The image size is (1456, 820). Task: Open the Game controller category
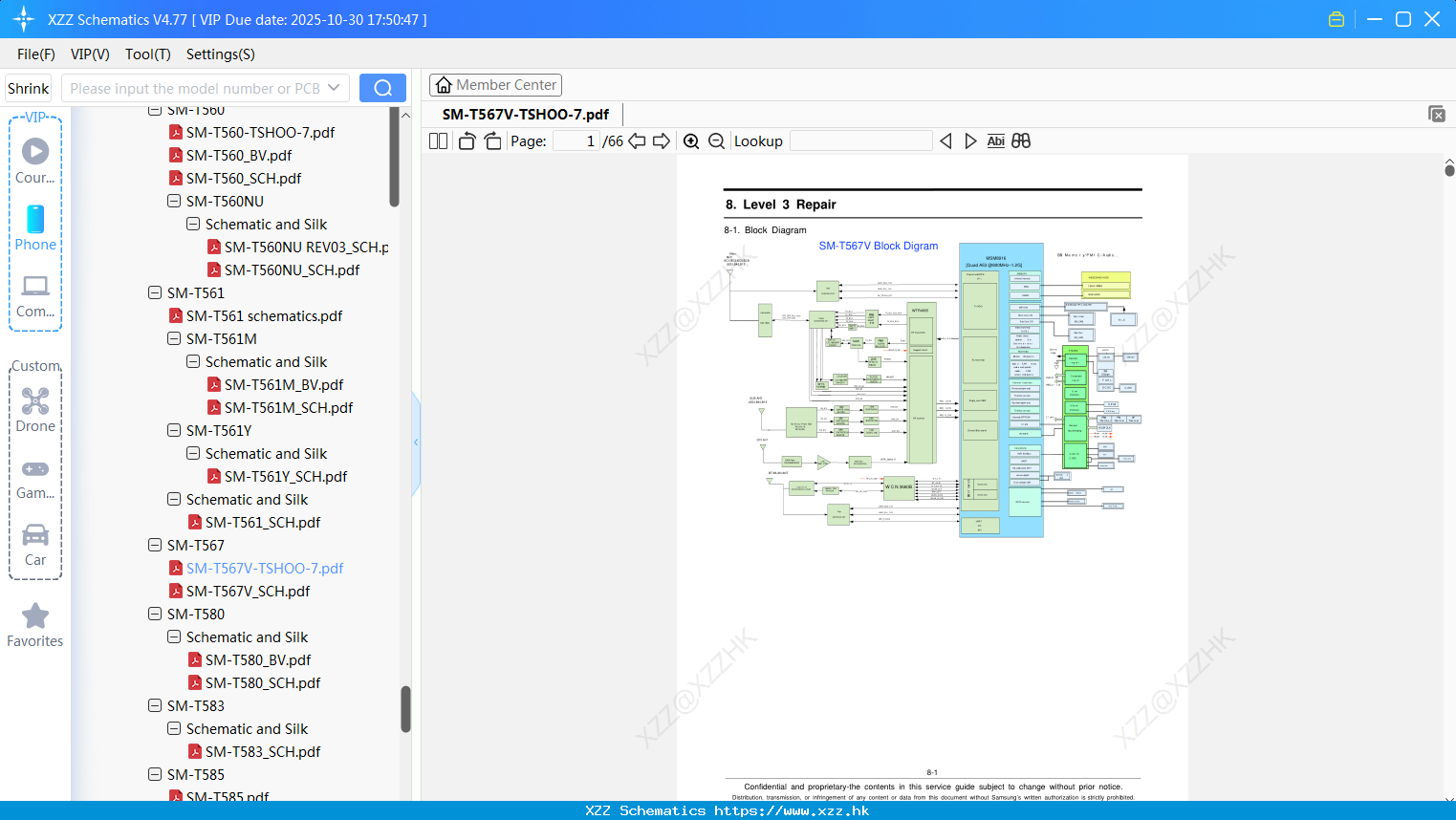pyautogui.click(x=35, y=468)
